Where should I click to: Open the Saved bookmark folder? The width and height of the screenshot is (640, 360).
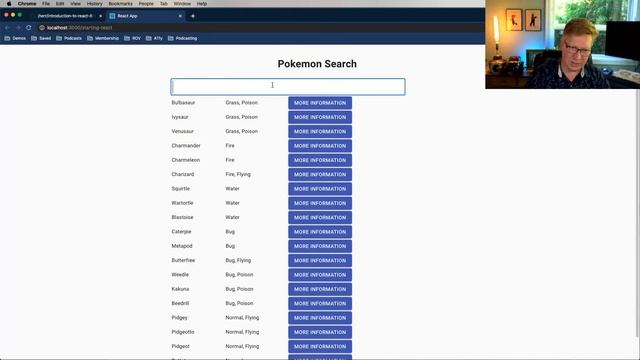point(41,38)
